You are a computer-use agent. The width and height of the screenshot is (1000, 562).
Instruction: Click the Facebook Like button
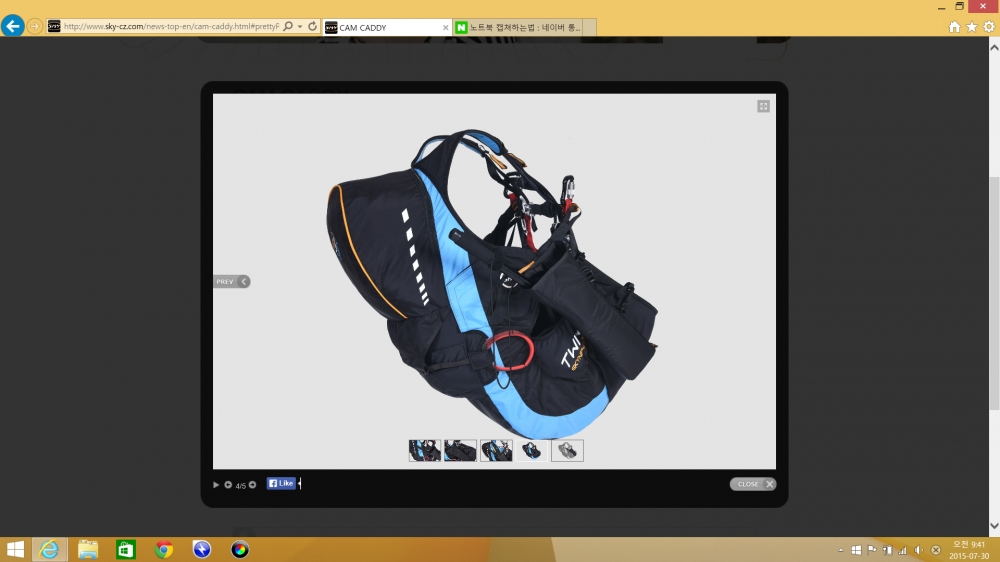(x=281, y=484)
